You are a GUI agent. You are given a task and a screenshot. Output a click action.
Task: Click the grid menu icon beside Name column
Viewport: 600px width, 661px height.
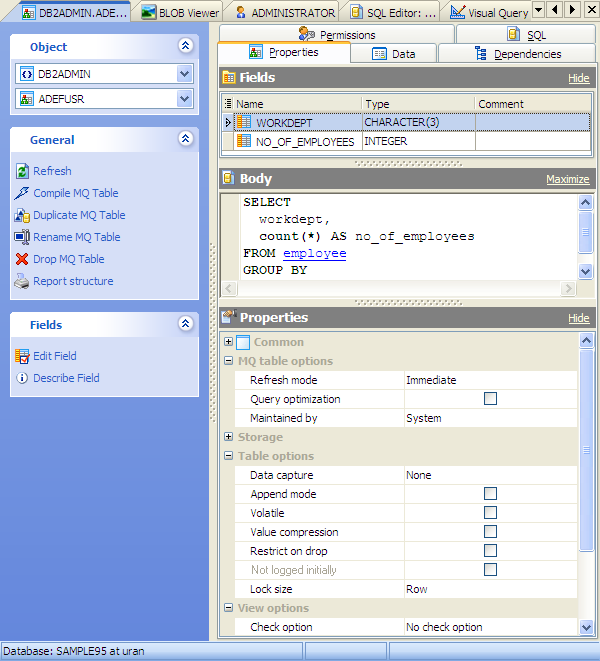tap(228, 104)
